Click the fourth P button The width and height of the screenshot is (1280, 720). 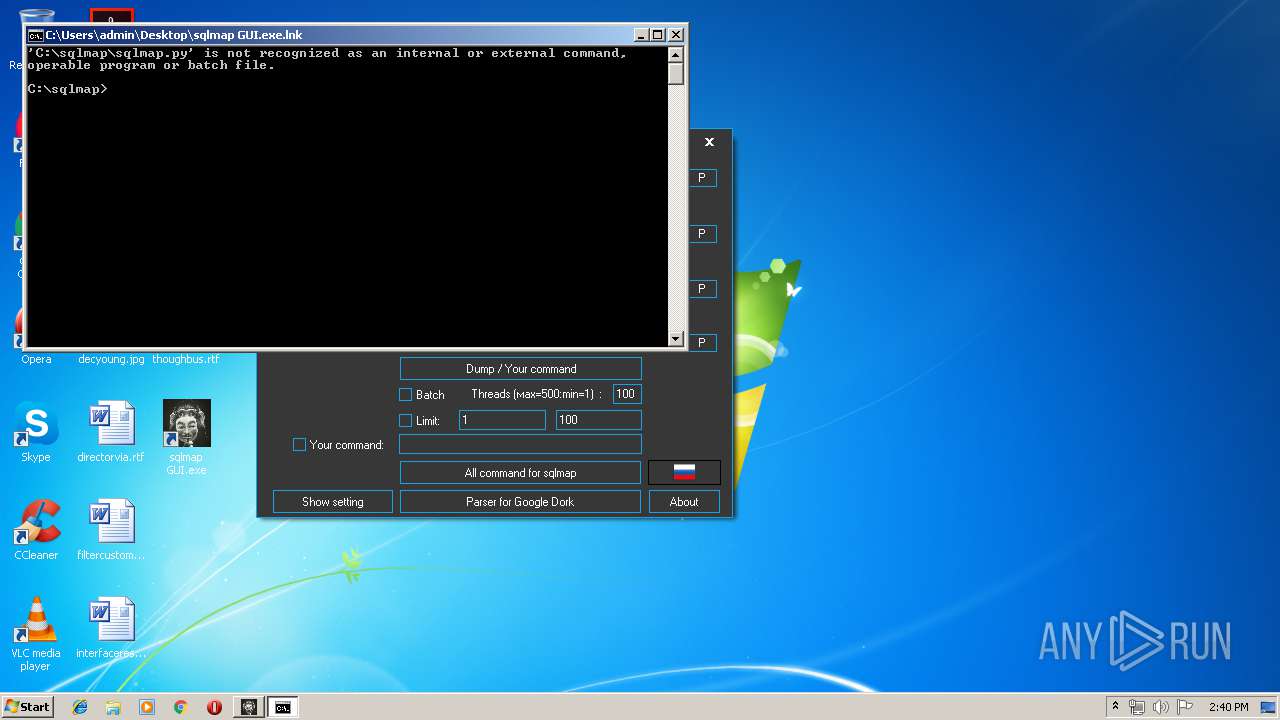(702, 342)
